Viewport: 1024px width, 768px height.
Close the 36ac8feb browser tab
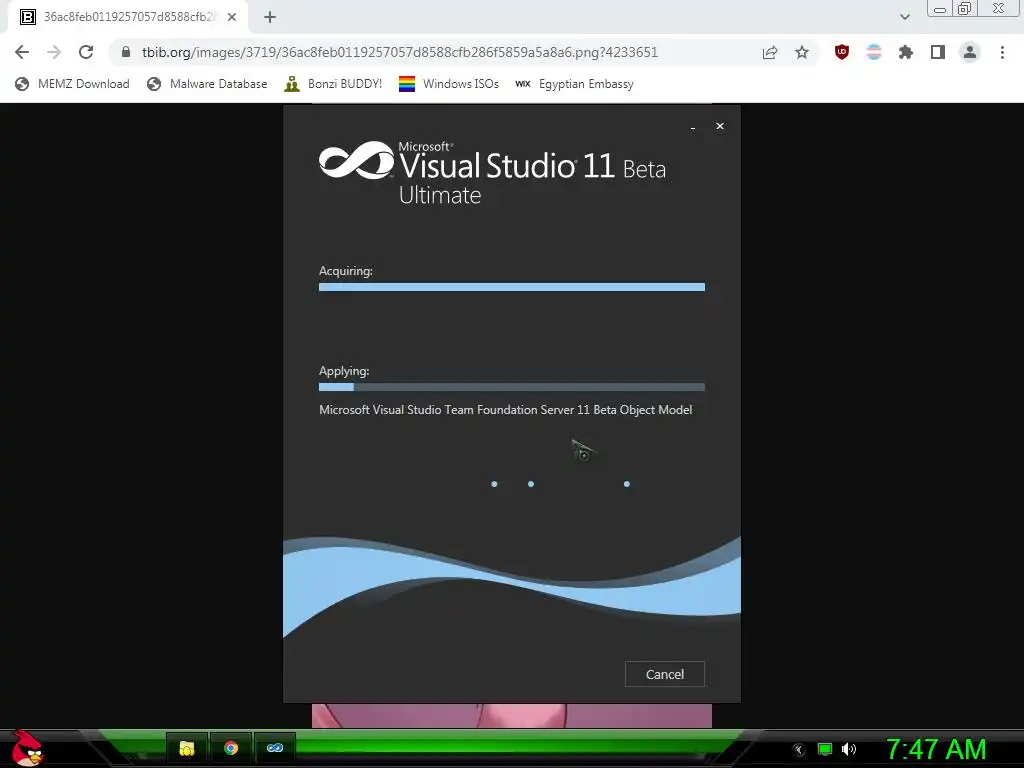(x=232, y=17)
